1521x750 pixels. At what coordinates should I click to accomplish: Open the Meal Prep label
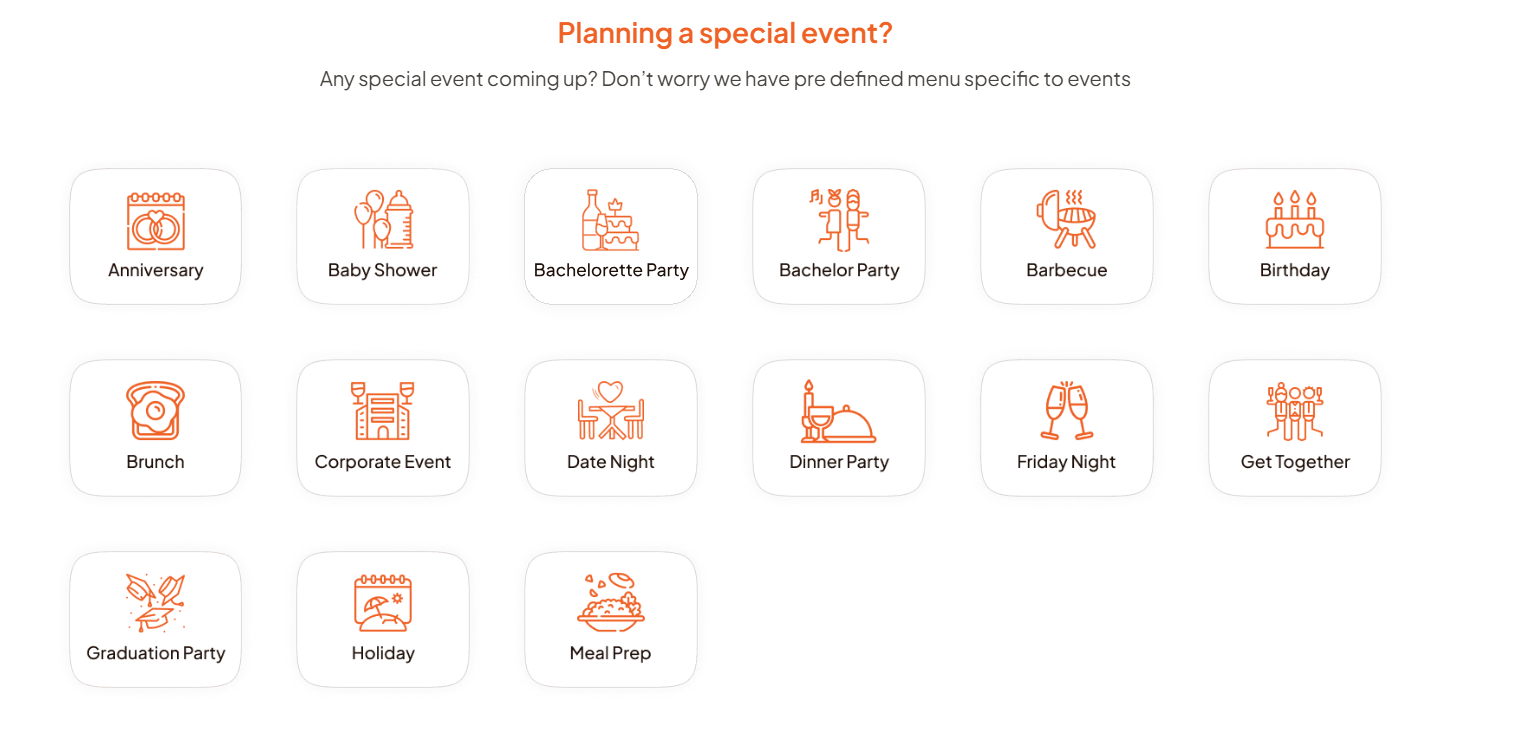click(x=611, y=653)
